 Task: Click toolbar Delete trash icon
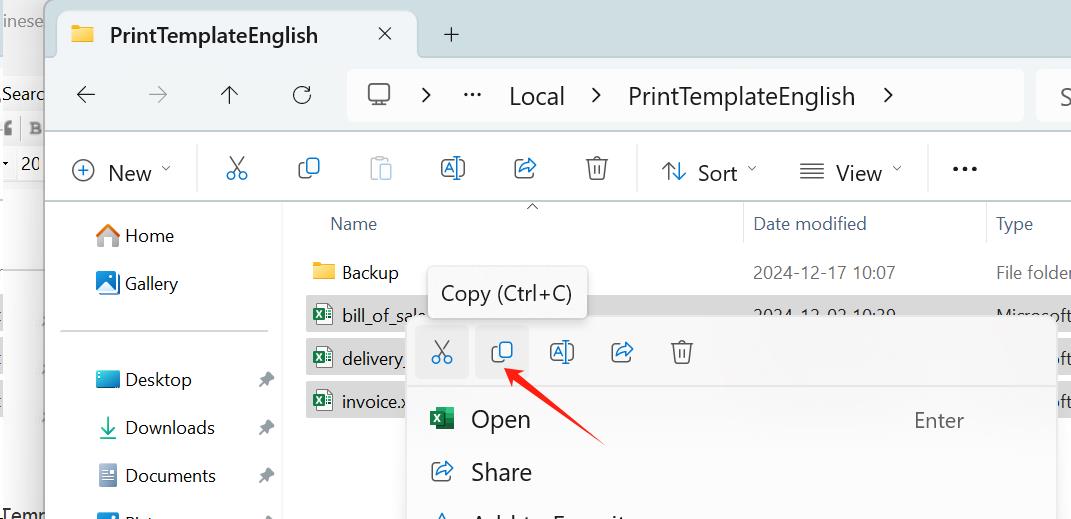[x=597, y=169]
